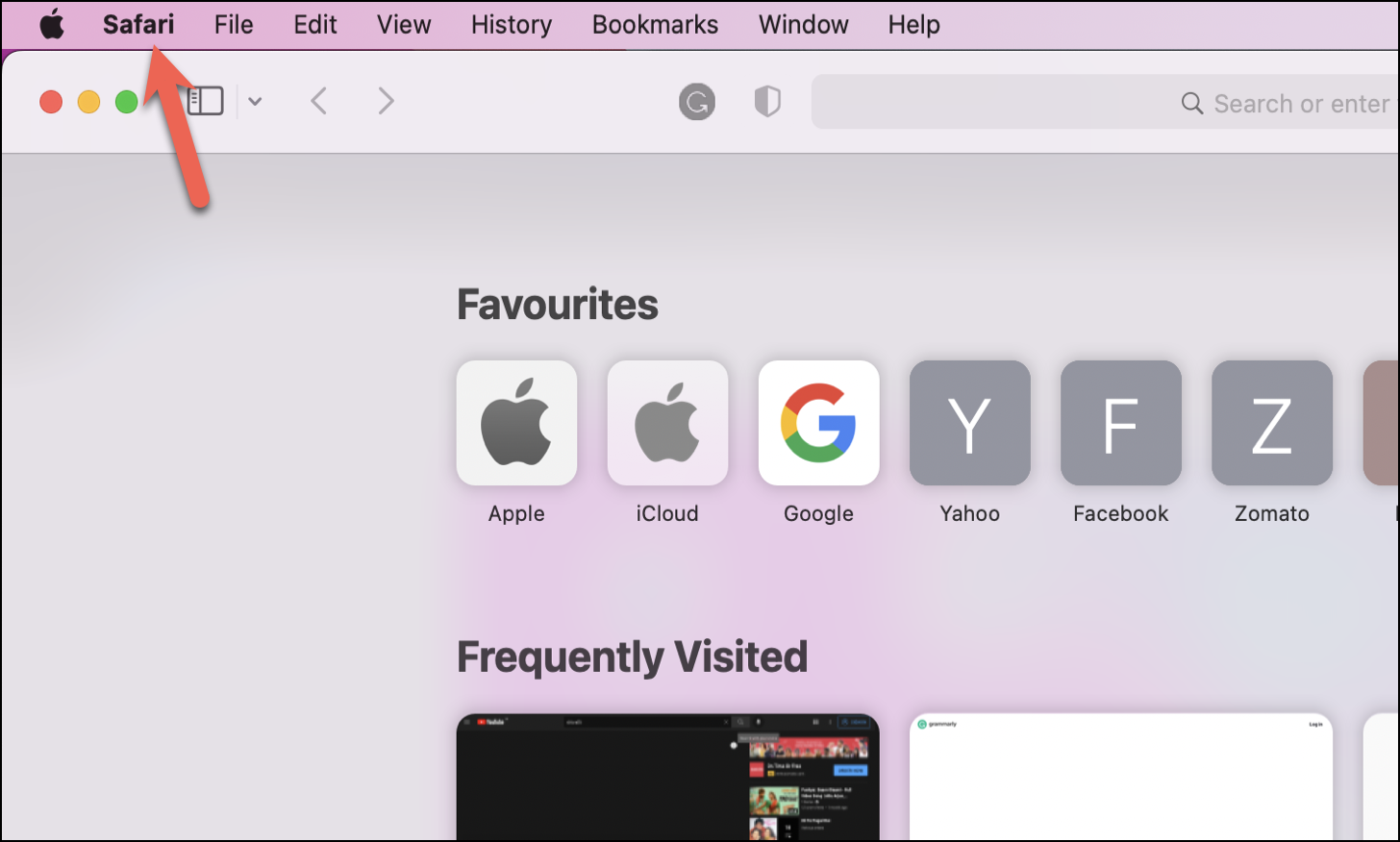1400x842 pixels.
Task: Open the Help menu
Action: [x=913, y=24]
